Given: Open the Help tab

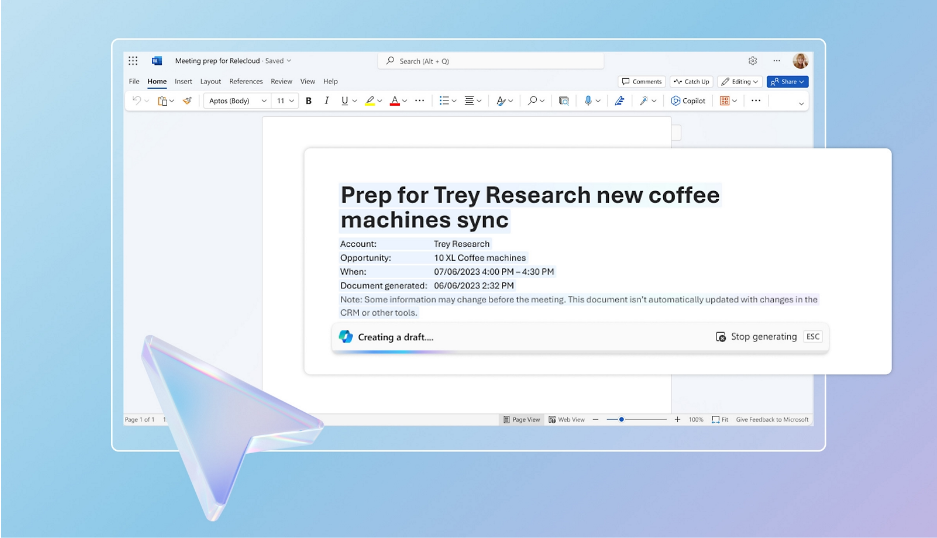Looking at the screenshot, I should [x=330, y=81].
